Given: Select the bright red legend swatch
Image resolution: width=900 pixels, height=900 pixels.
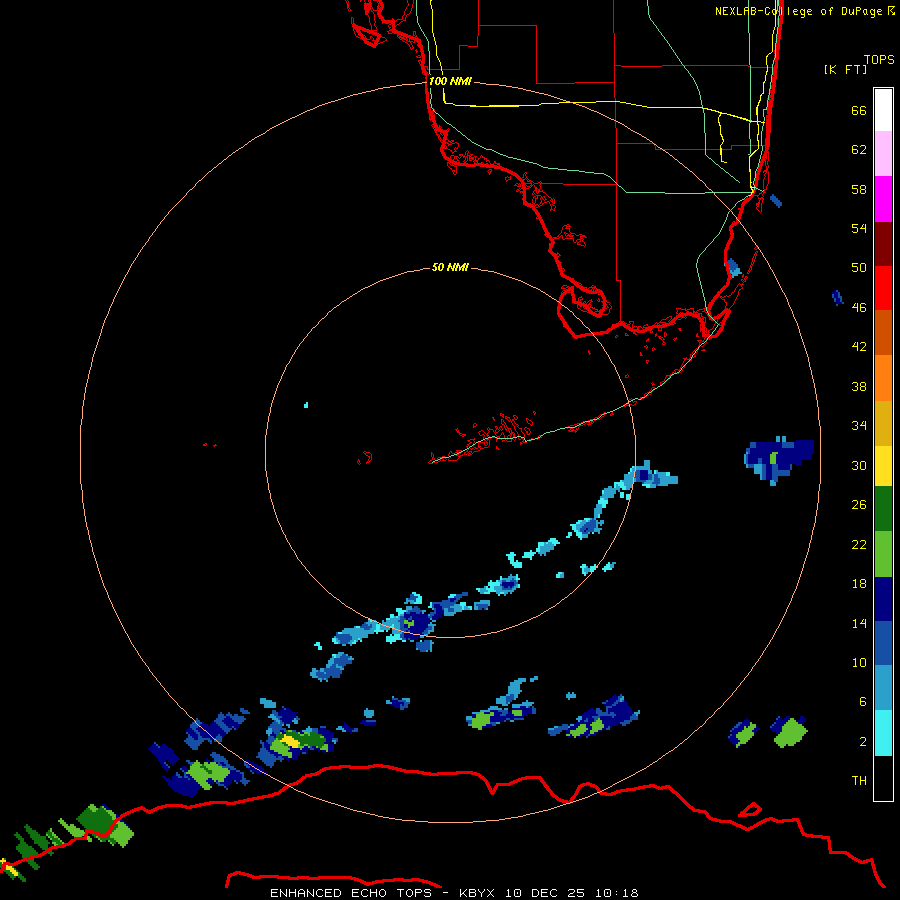Looking at the screenshot, I should (x=883, y=288).
